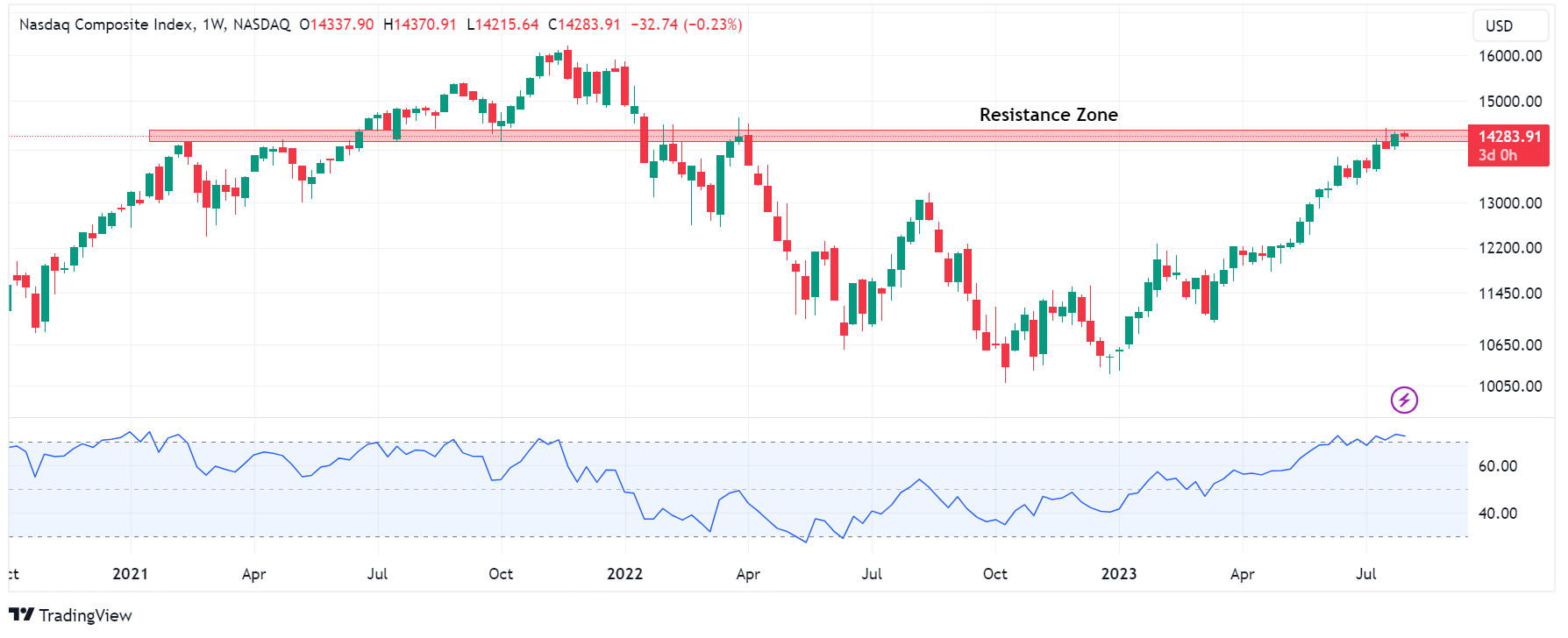Select the red resistance zone rectangle

coord(808,136)
